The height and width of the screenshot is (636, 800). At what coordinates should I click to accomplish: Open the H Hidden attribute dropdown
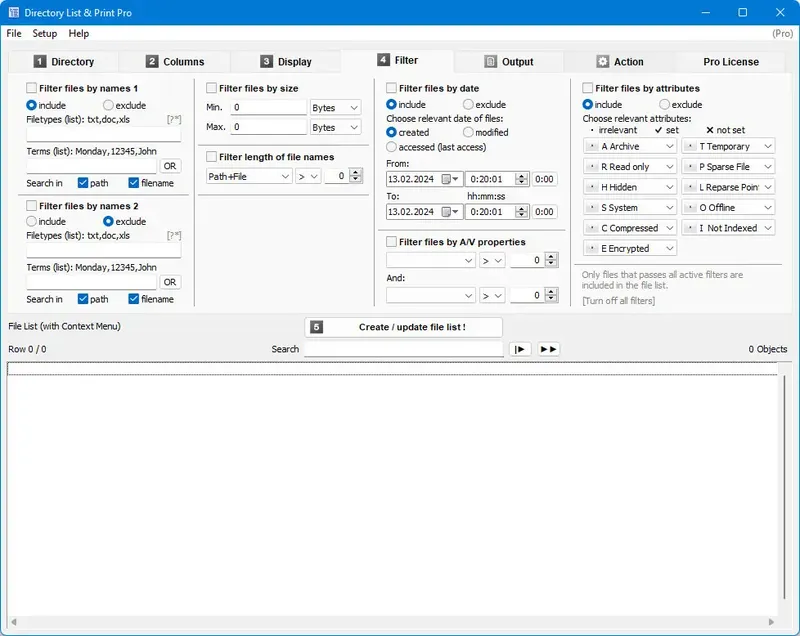630,187
